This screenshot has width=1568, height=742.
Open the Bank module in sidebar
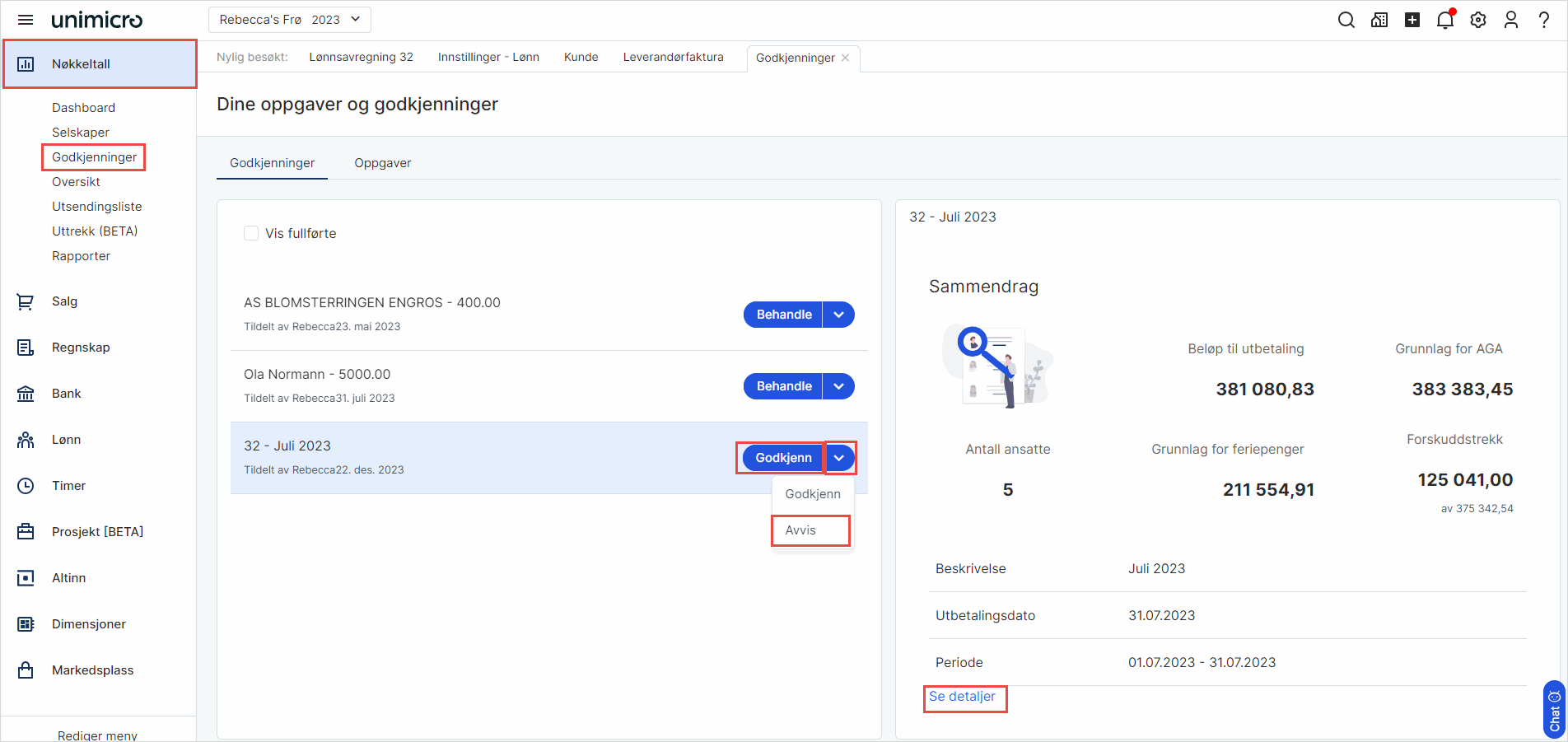66,394
